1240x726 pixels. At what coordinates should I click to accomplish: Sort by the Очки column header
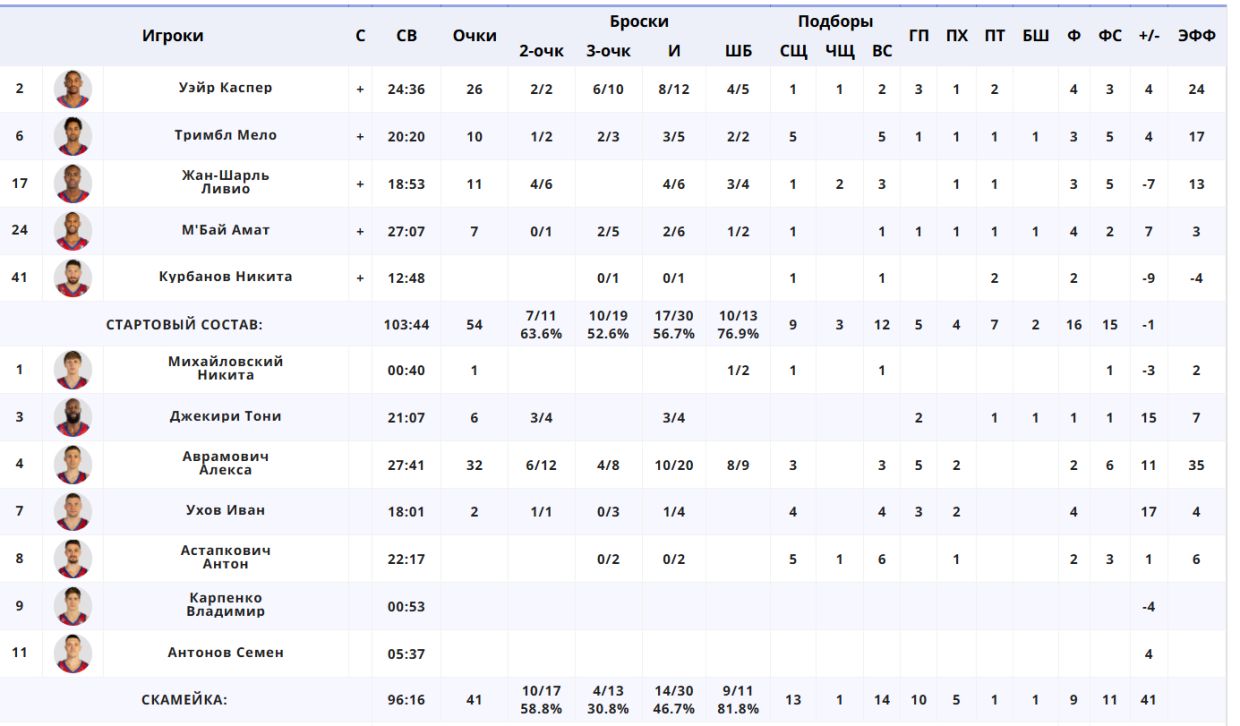474,36
